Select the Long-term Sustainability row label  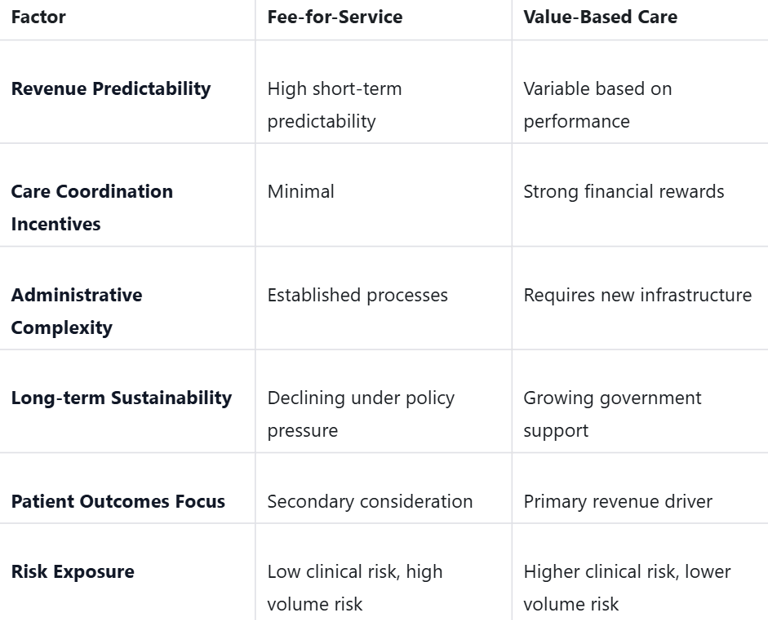(x=121, y=398)
